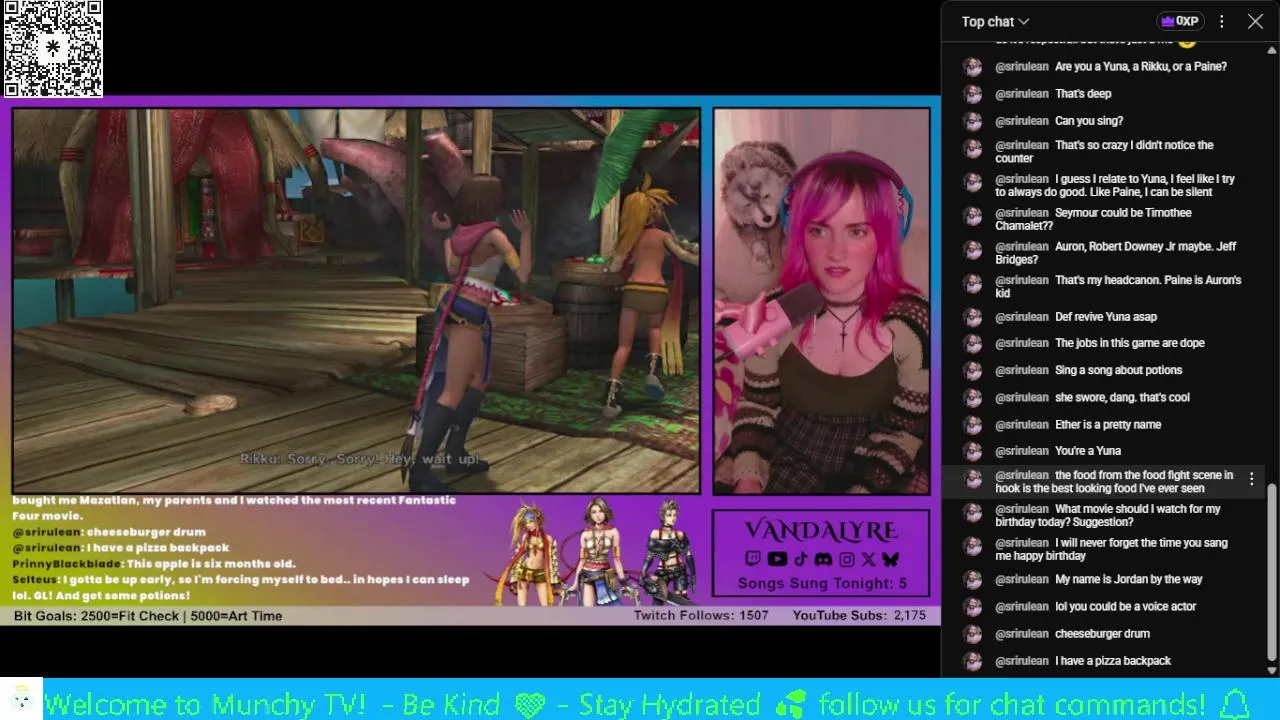Click message 'What movie should I watch for my birthday'
1280x720 pixels.
pyautogui.click(x=1108, y=516)
